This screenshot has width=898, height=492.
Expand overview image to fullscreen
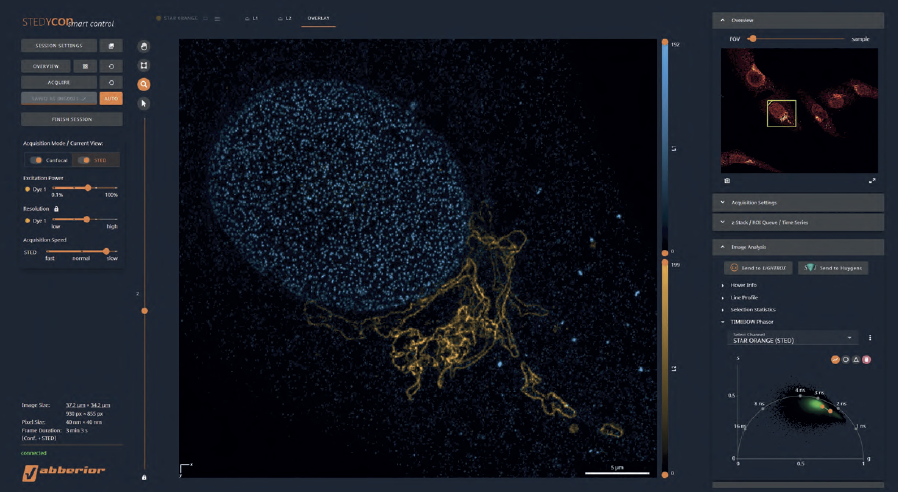tap(872, 181)
